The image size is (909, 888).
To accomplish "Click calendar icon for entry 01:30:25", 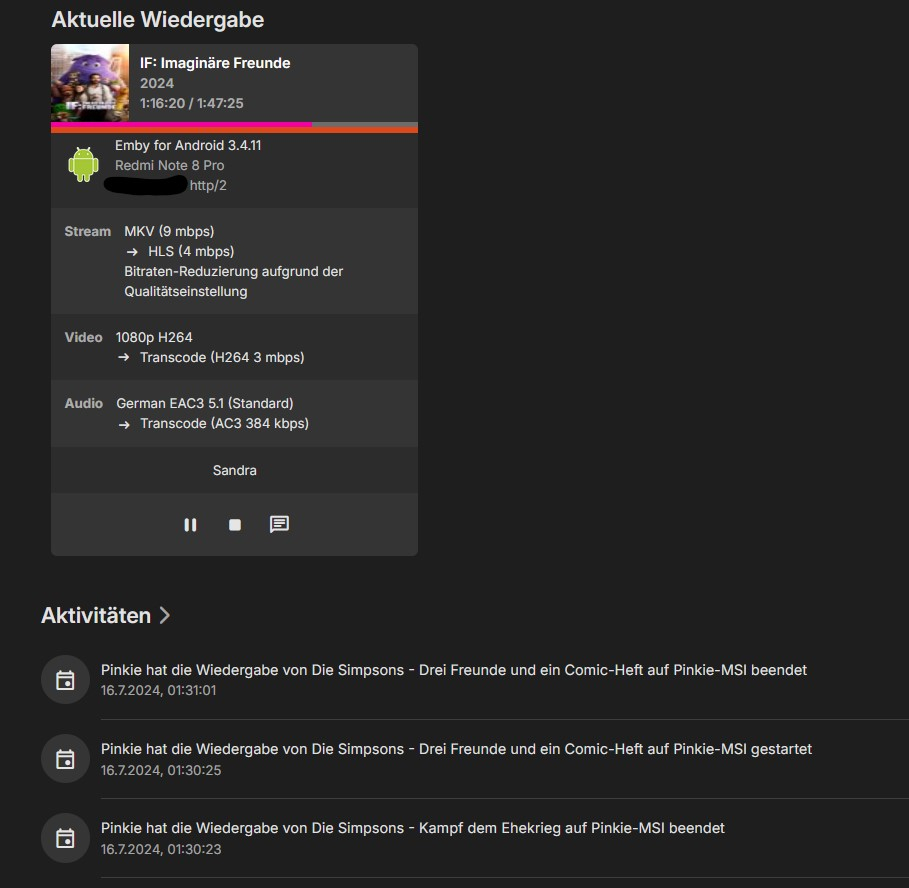I will (65, 759).
